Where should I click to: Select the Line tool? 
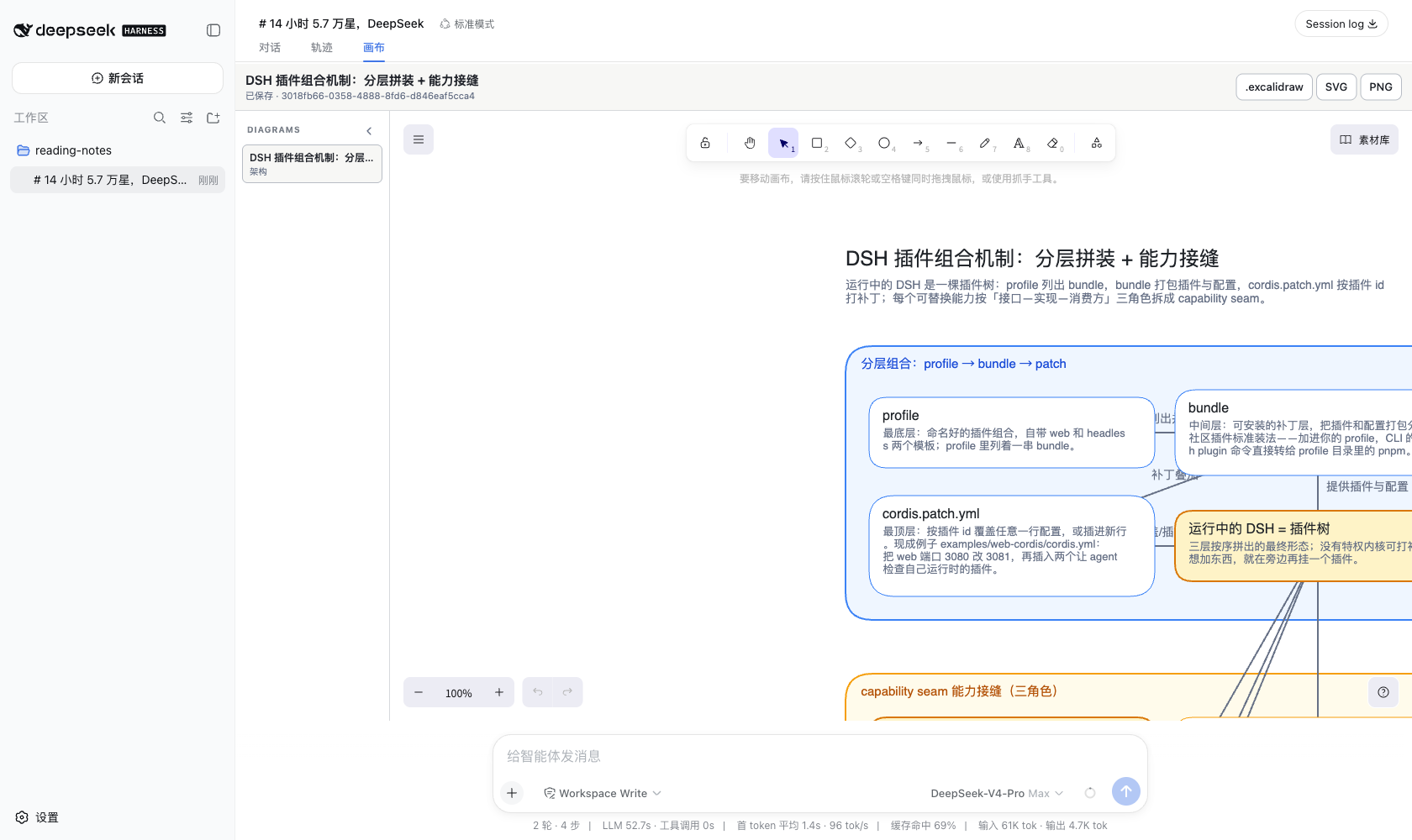(951, 143)
